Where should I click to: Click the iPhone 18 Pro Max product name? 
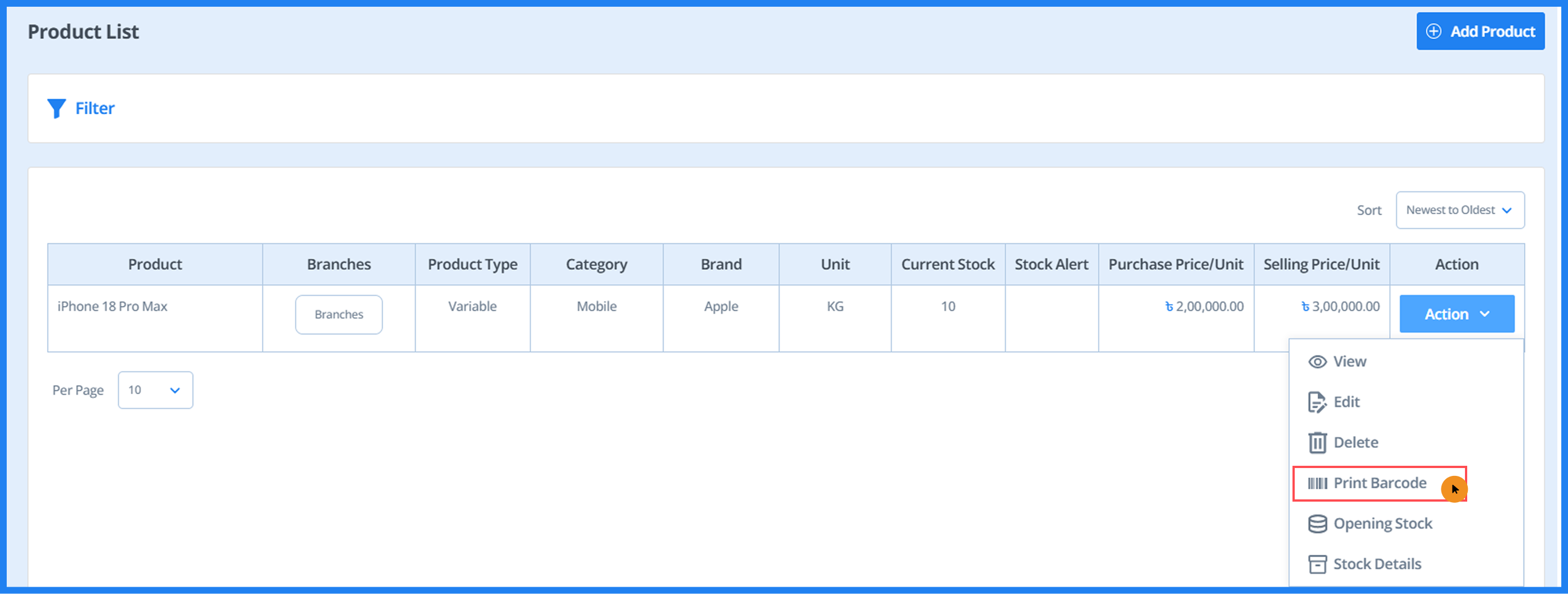coord(112,307)
